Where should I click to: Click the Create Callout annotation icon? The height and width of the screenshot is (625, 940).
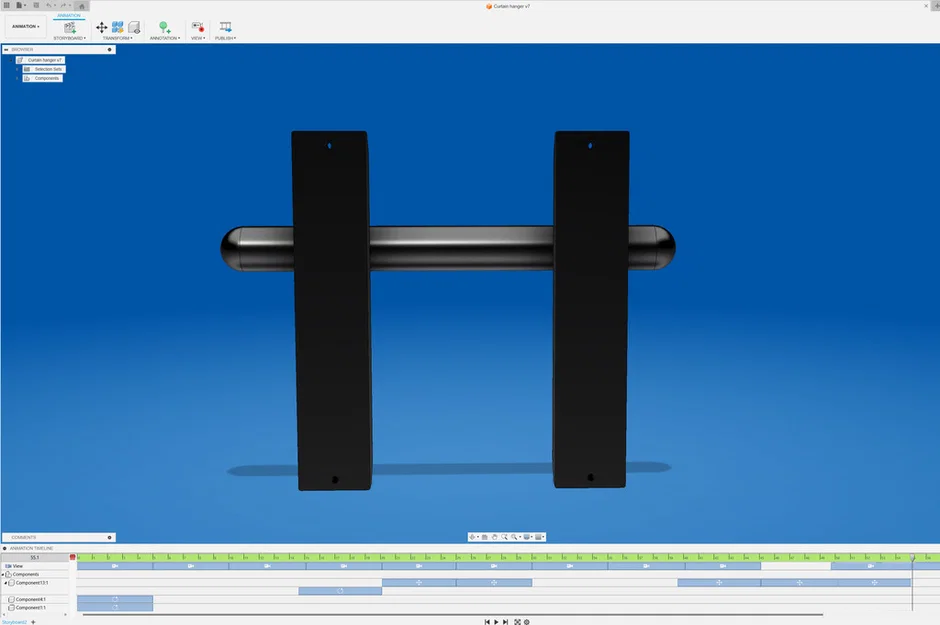coord(164,28)
